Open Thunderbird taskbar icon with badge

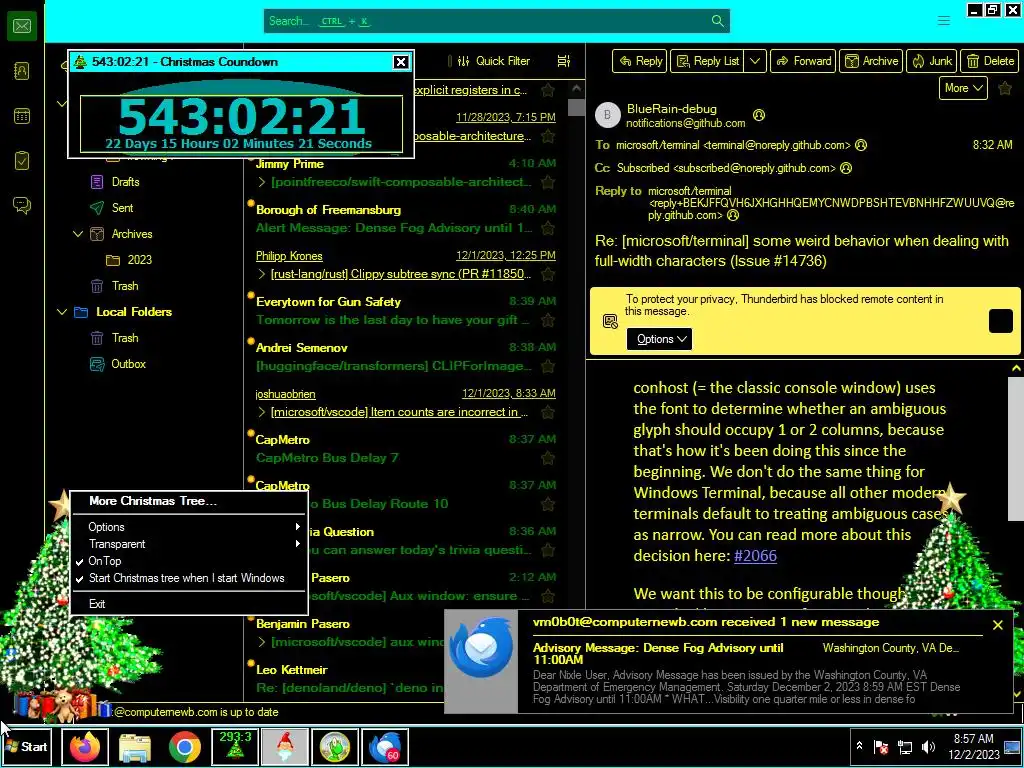[385, 746]
